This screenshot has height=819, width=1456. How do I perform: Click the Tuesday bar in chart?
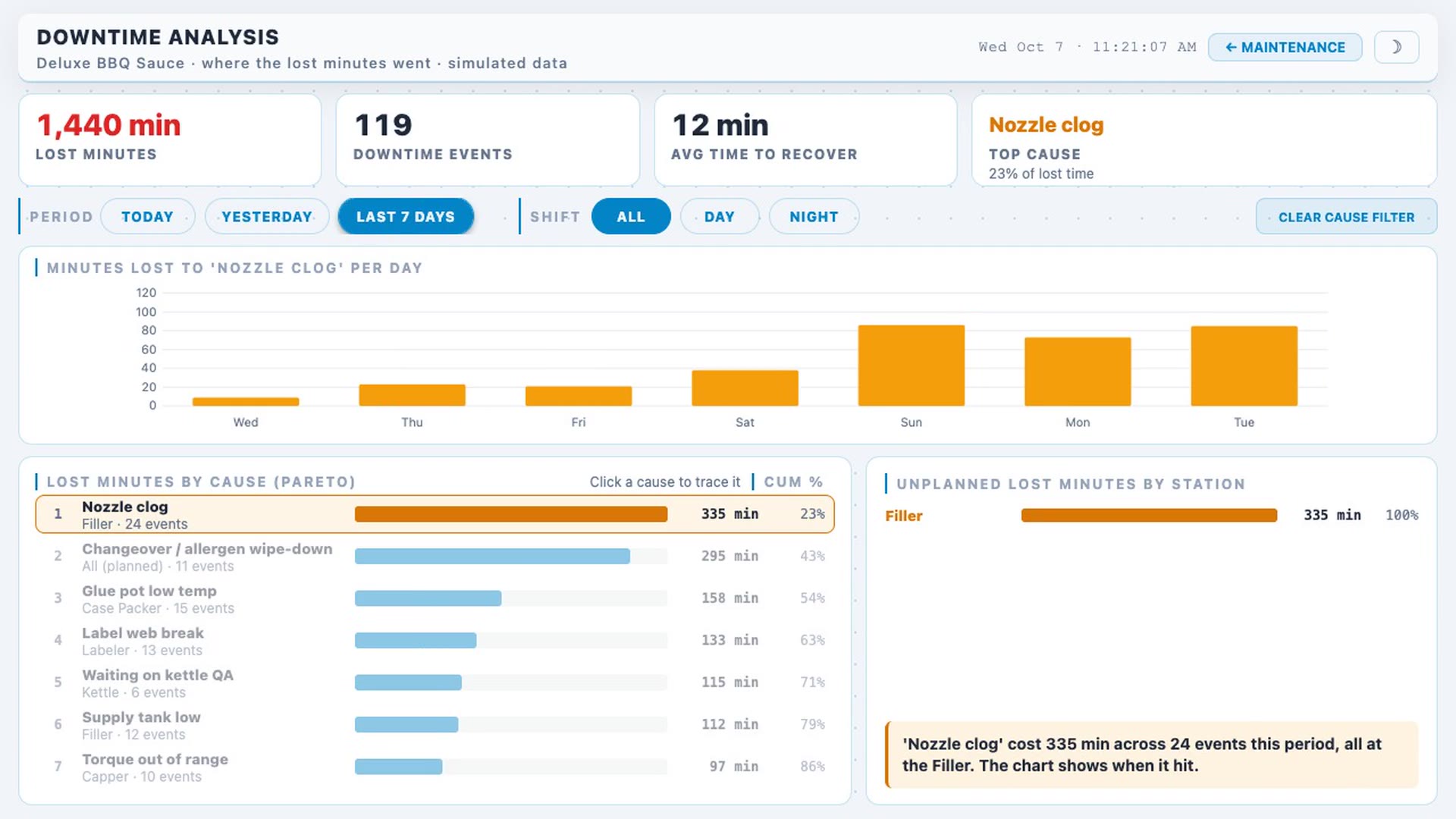1244,366
